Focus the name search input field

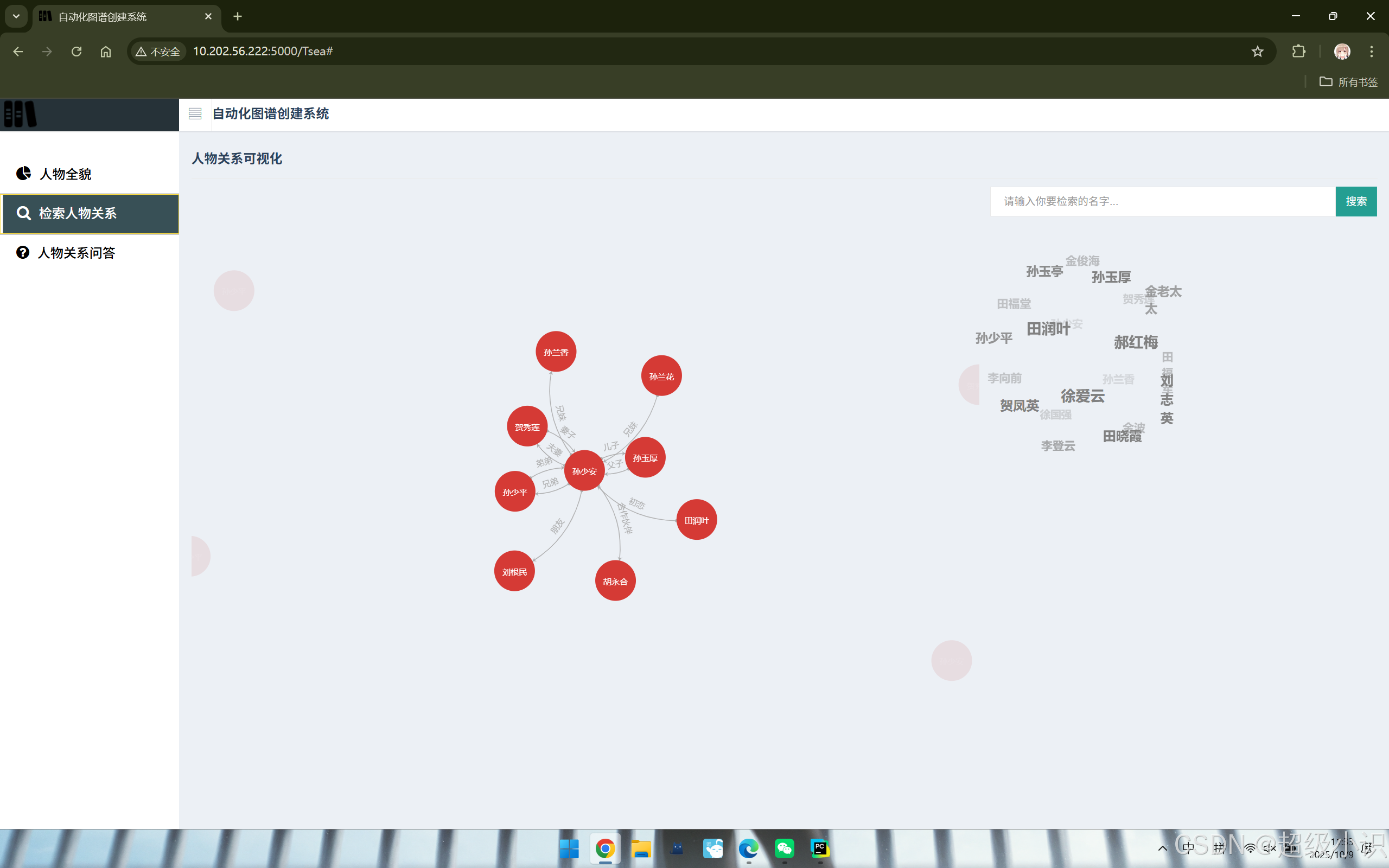(1162, 201)
